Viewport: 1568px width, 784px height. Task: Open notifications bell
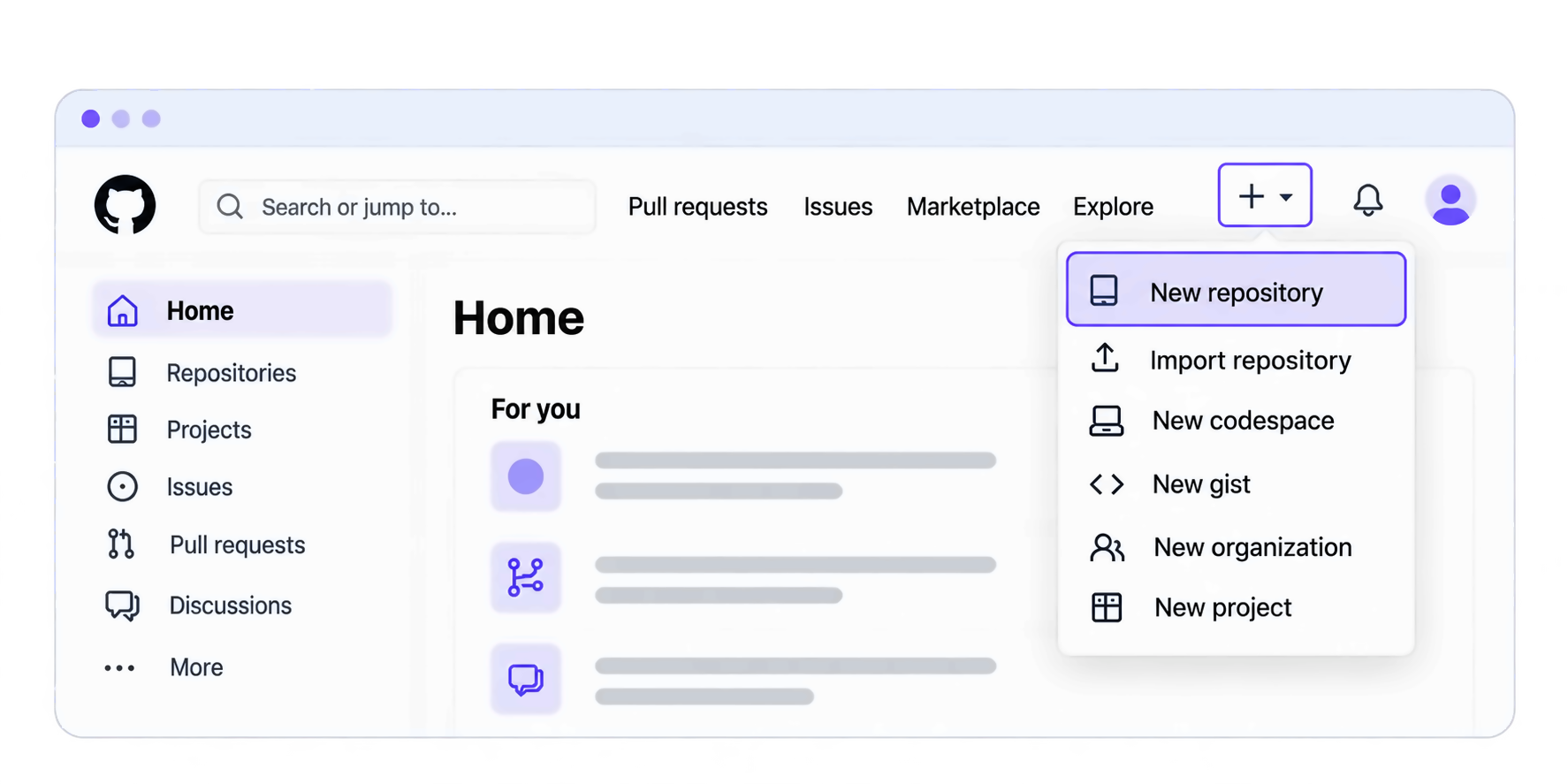(1367, 201)
